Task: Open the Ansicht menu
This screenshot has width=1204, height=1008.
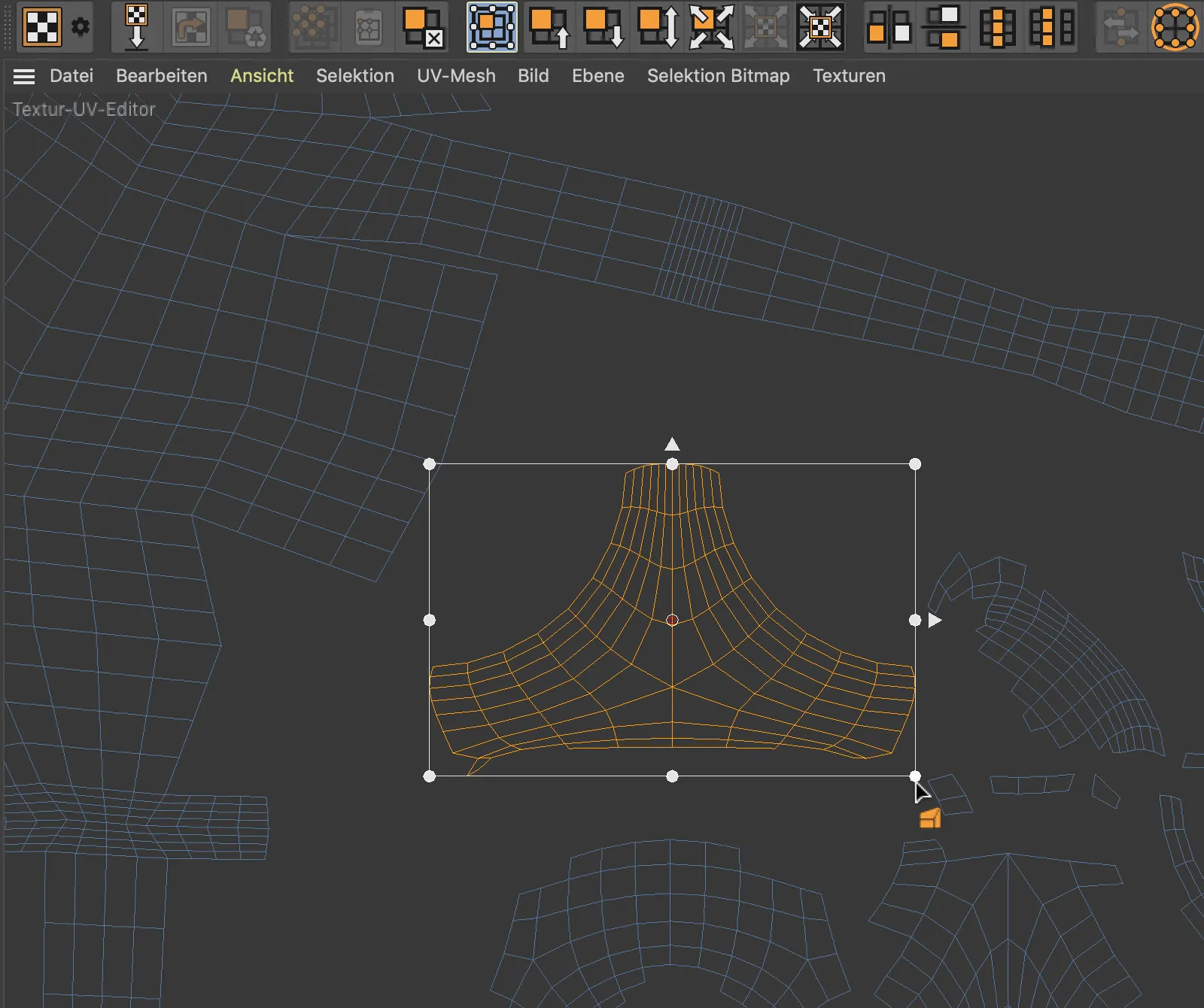Action: click(x=262, y=76)
